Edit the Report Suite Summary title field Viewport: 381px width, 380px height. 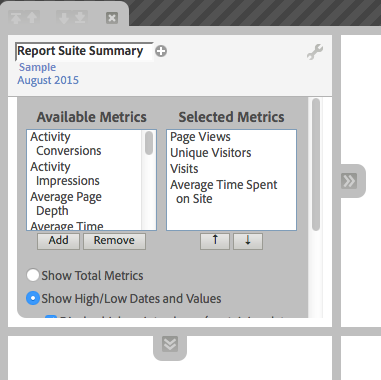pos(84,51)
